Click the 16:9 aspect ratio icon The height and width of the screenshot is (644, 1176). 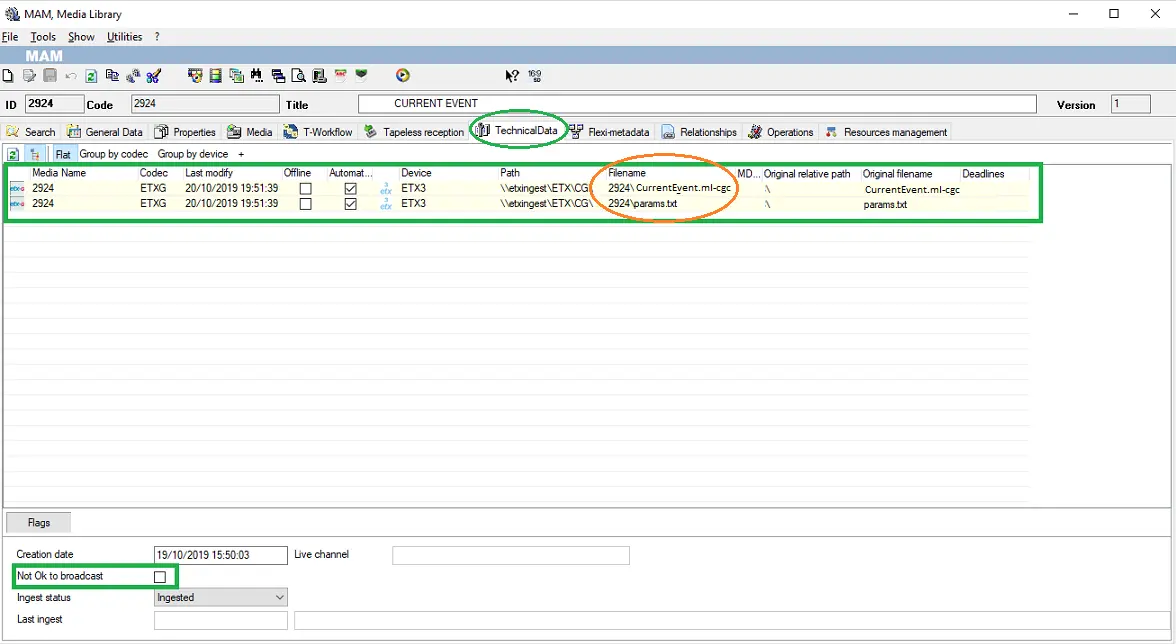pos(534,76)
